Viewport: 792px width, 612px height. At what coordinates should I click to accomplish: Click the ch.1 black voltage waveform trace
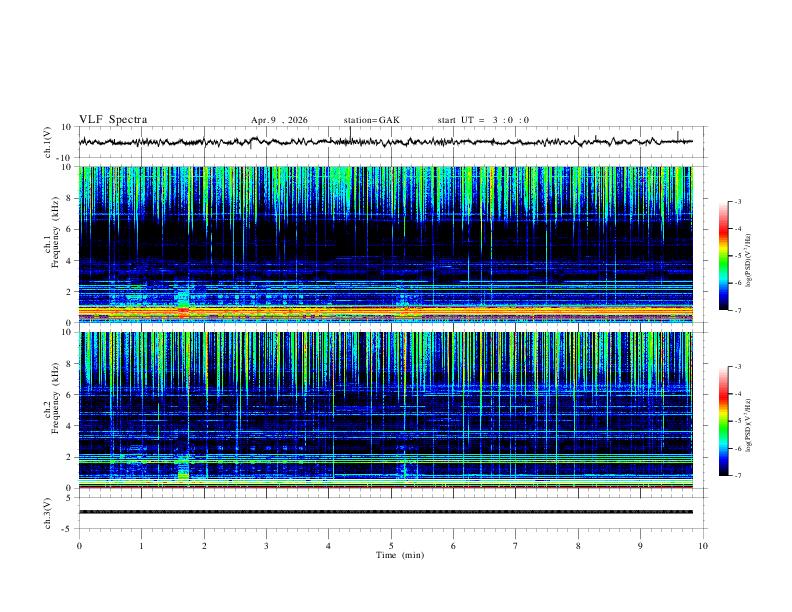click(x=386, y=142)
